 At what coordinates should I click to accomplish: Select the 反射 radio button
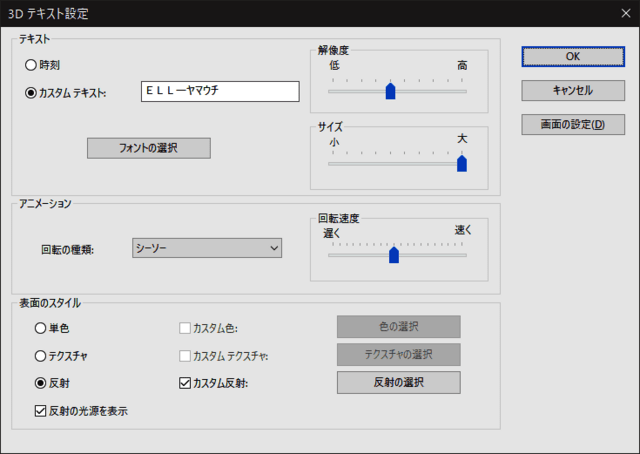tap(41, 383)
